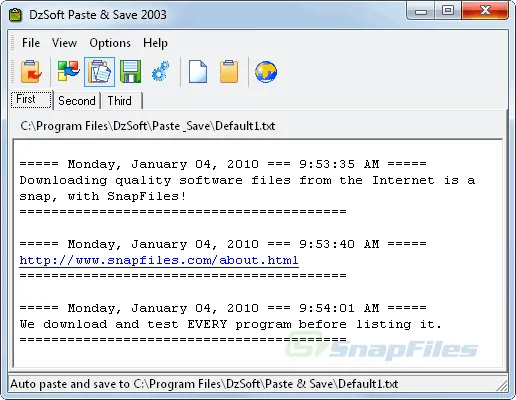Viewport: 516px width, 400px height.
Task: Click the app icon in title bar
Action: (15, 15)
